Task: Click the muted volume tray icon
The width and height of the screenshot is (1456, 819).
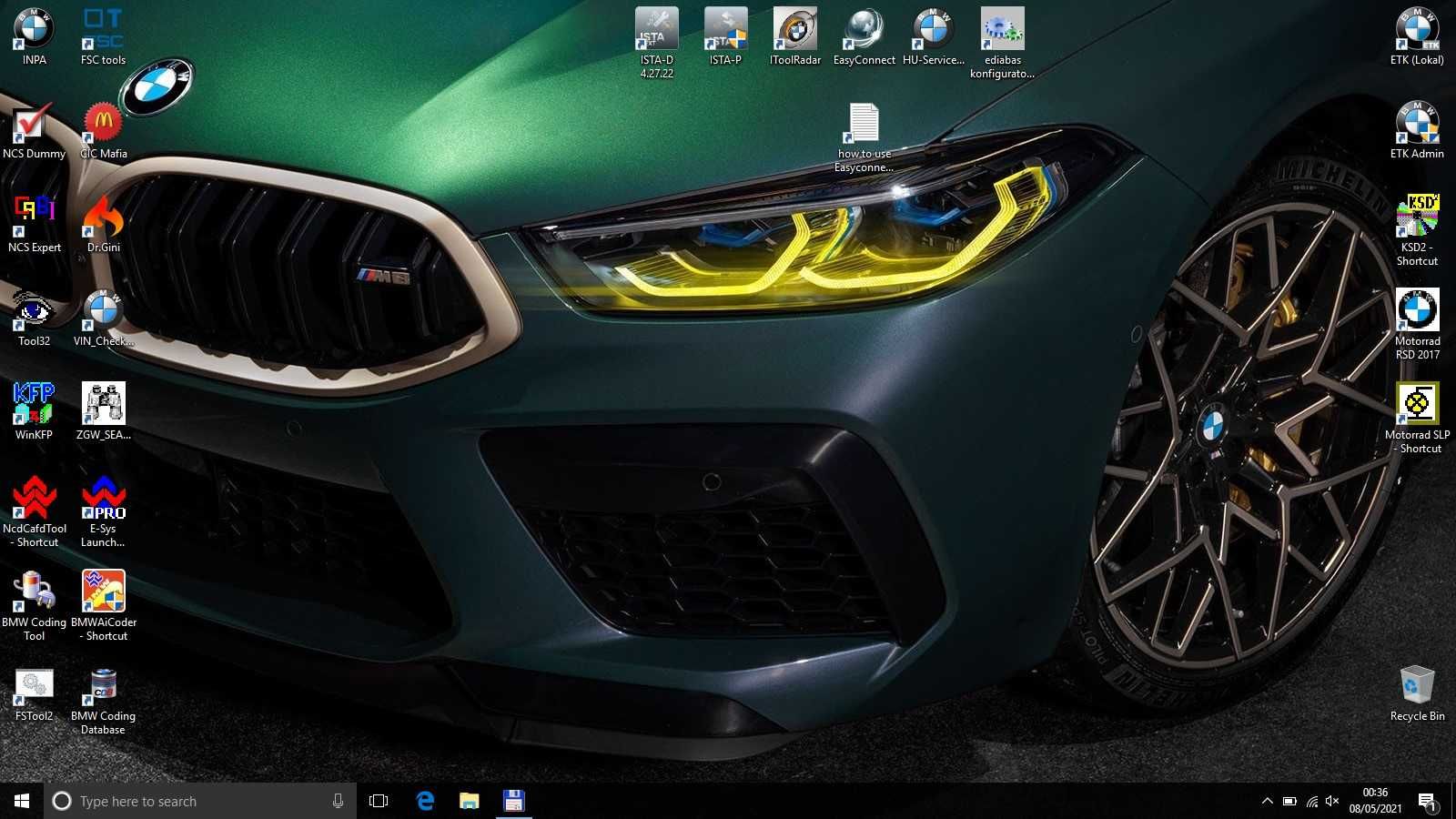Action: click(x=1332, y=801)
